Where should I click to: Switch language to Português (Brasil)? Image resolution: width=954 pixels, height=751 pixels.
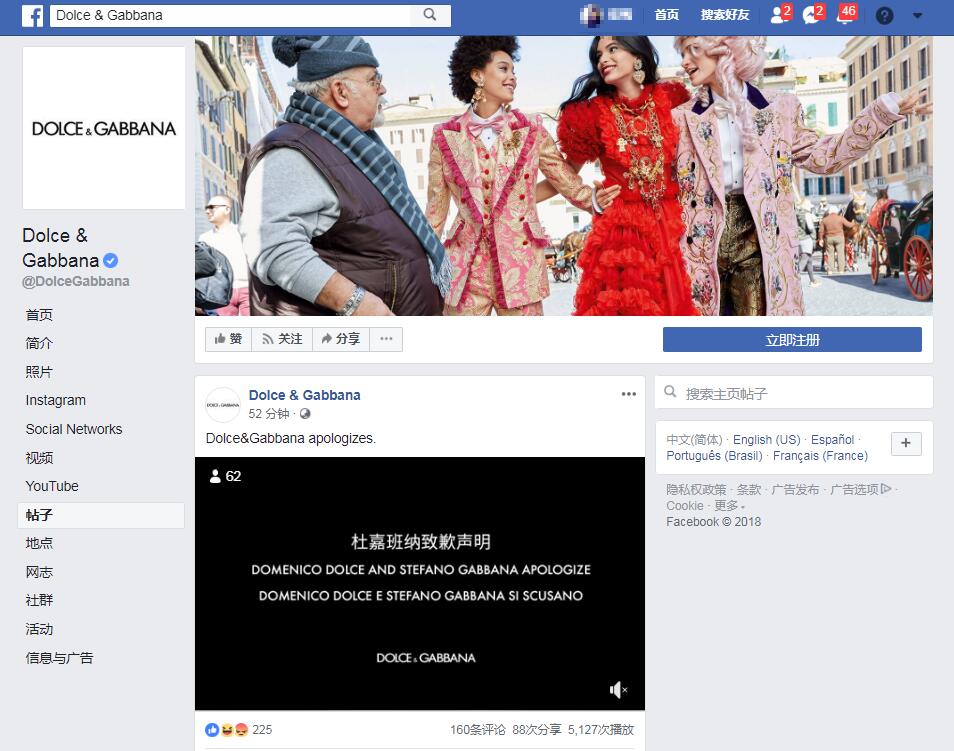click(714, 456)
